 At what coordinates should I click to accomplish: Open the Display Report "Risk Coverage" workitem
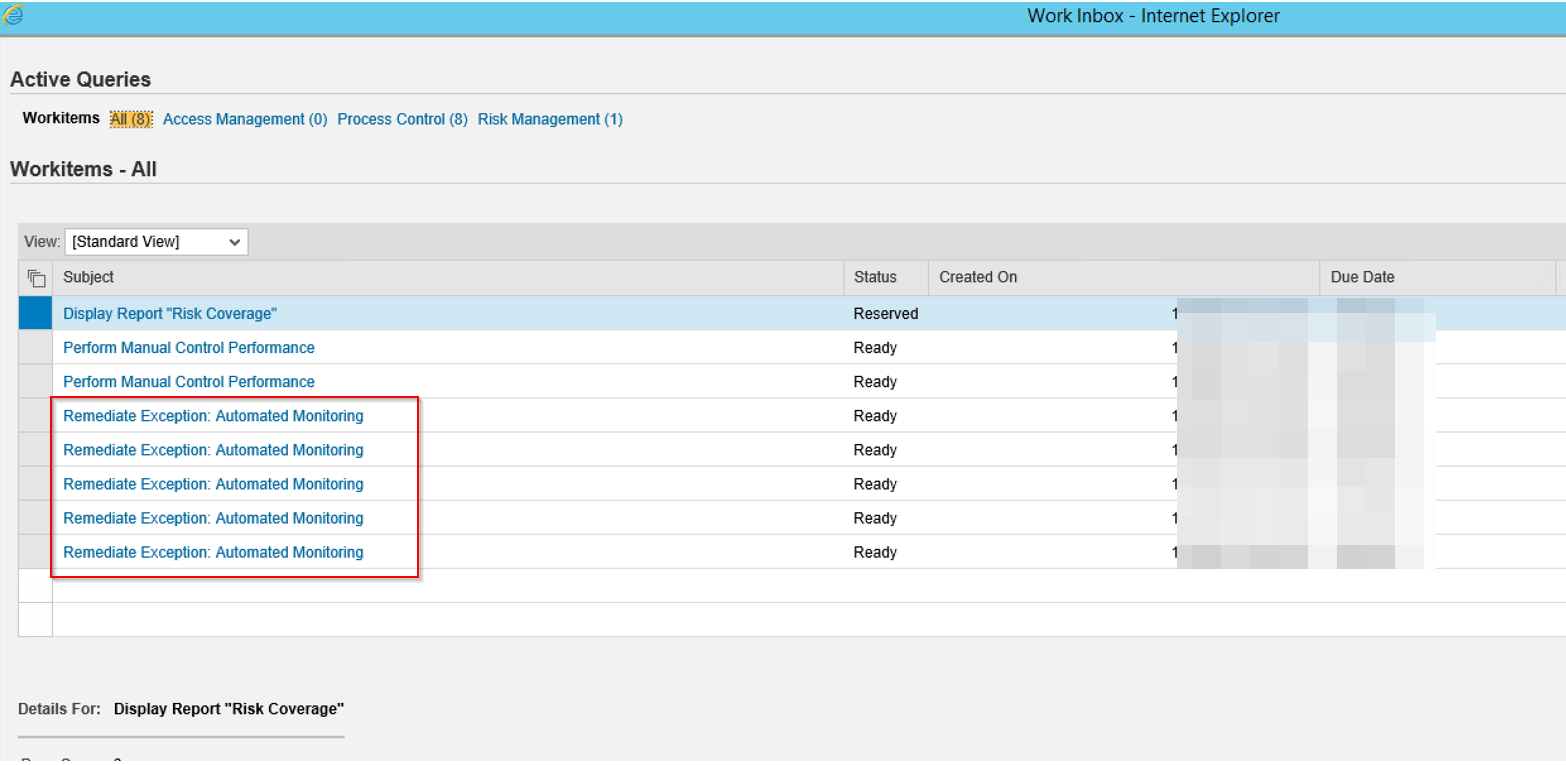click(x=169, y=313)
